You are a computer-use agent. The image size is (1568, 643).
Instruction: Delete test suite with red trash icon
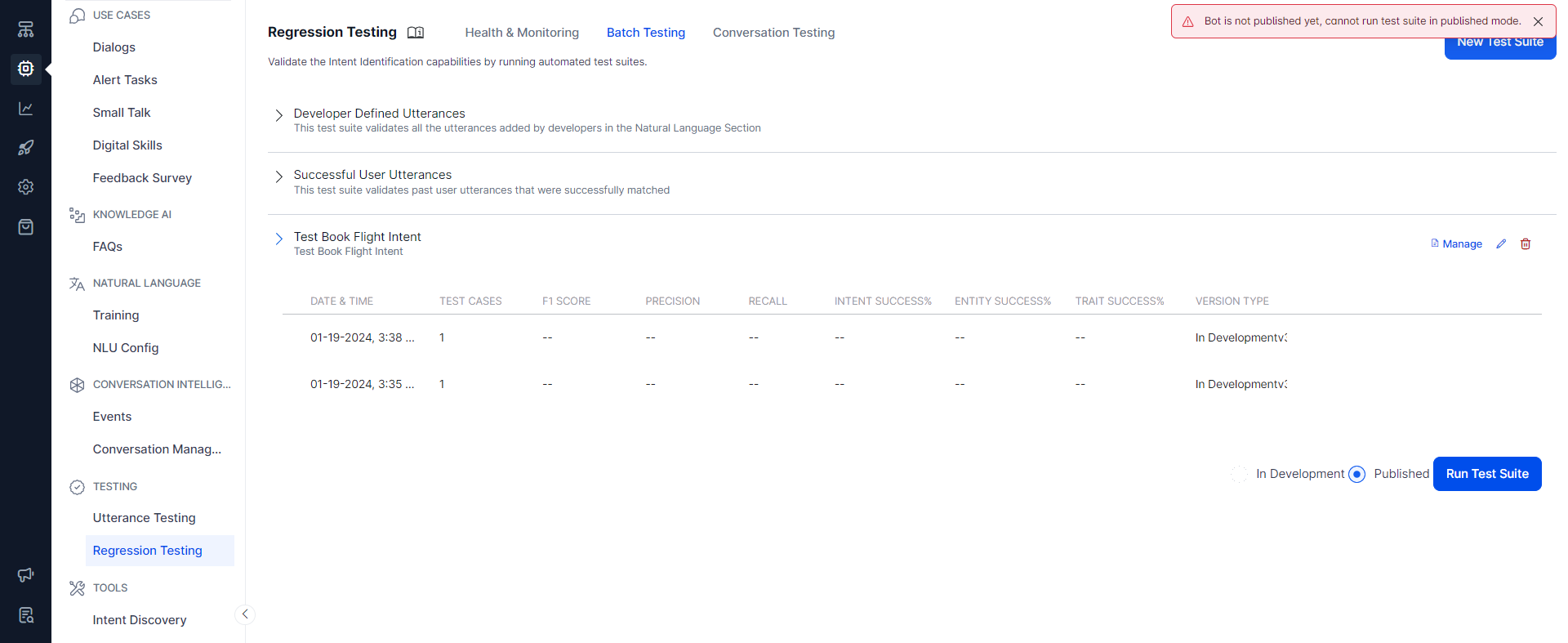[1526, 244]
